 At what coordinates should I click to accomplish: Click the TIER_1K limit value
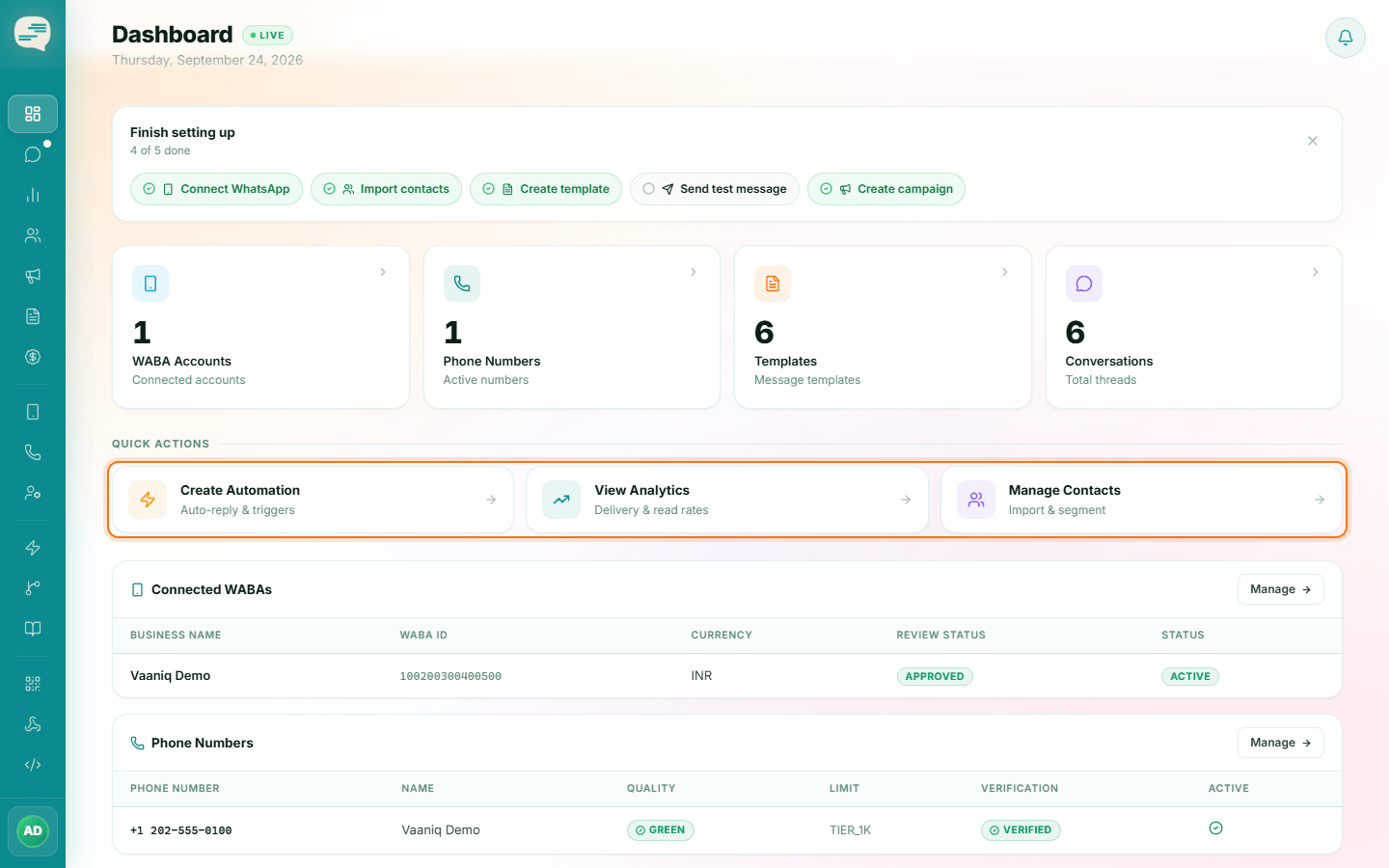pos(850,830)
